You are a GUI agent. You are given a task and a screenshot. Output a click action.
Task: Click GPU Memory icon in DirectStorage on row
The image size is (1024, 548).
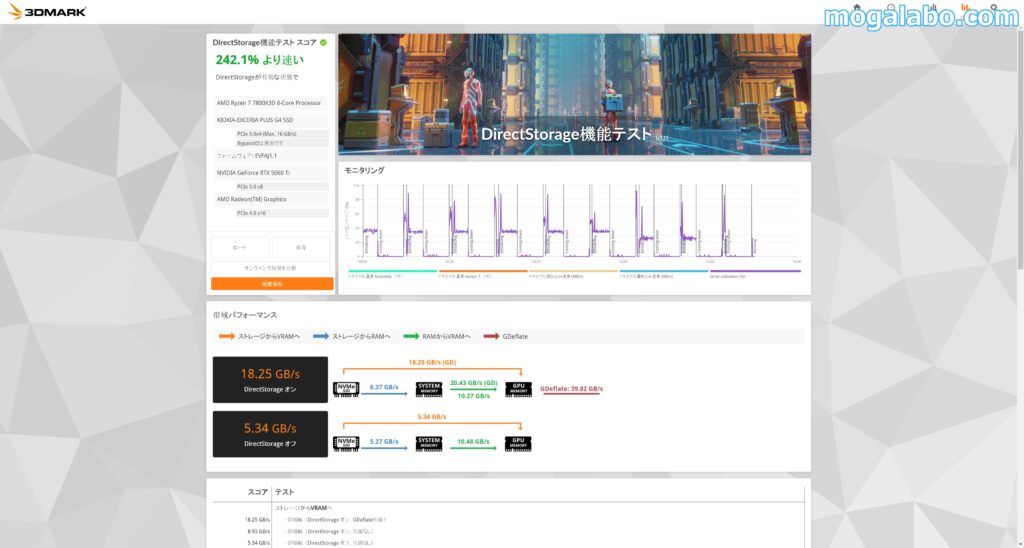[x=518, y=387]
